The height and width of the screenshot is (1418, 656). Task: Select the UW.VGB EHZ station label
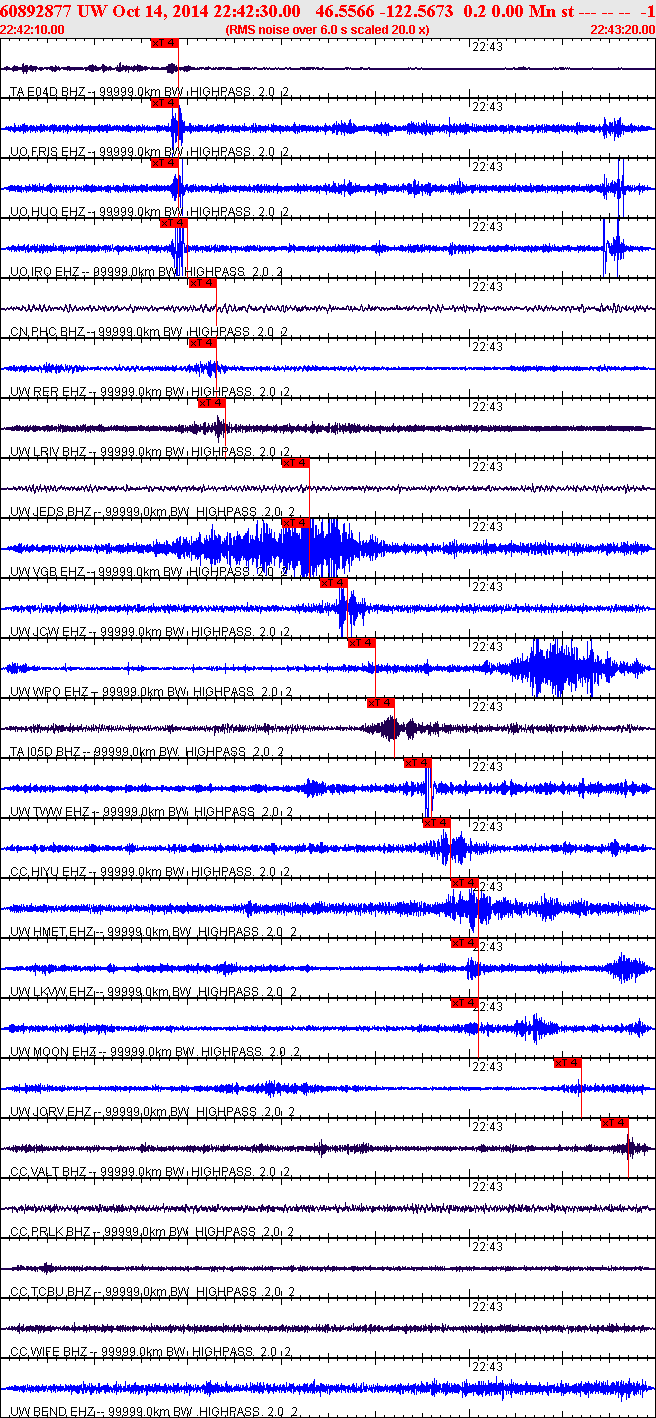(47, 571)
